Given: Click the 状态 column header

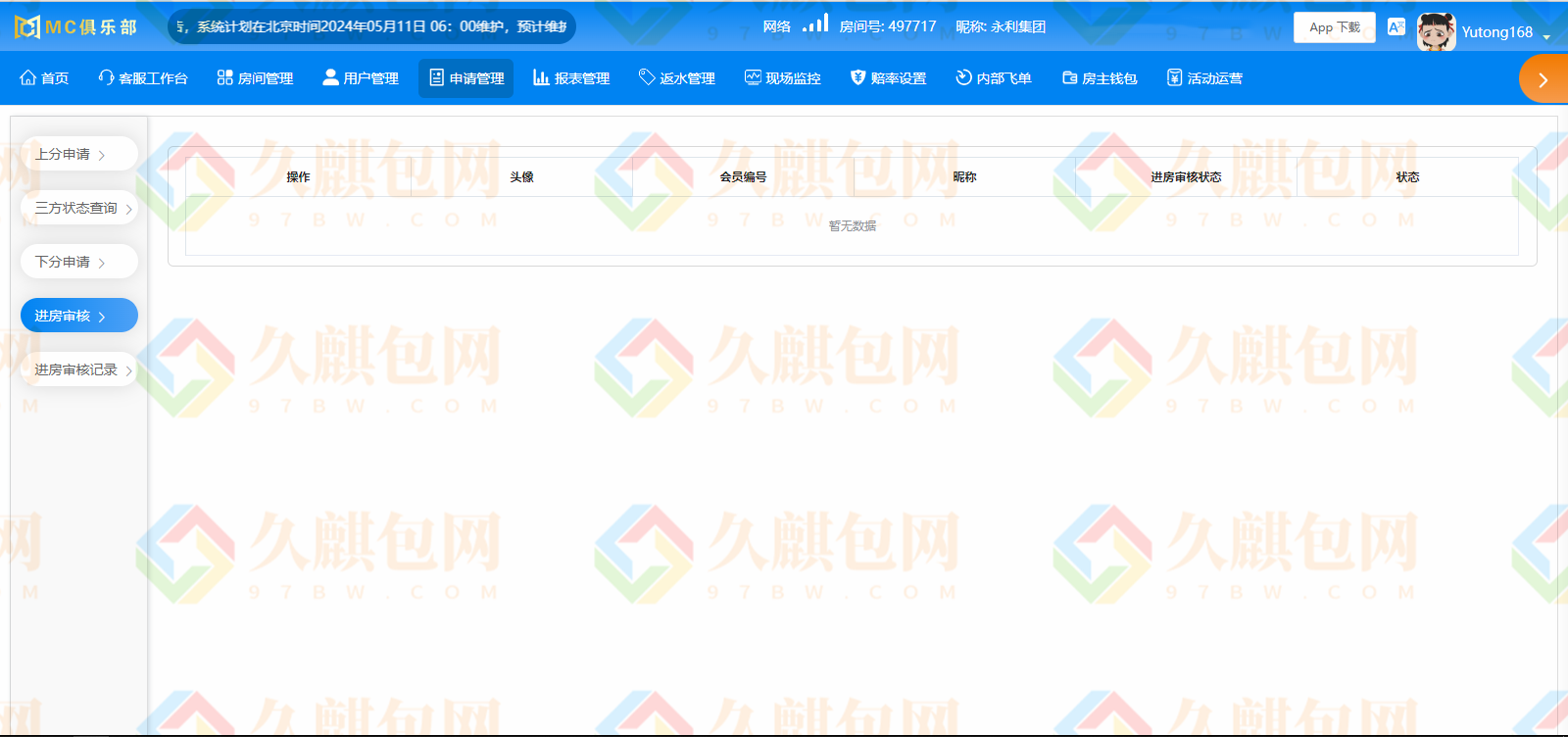Looking at the screenshot, I should (1407, 177).
